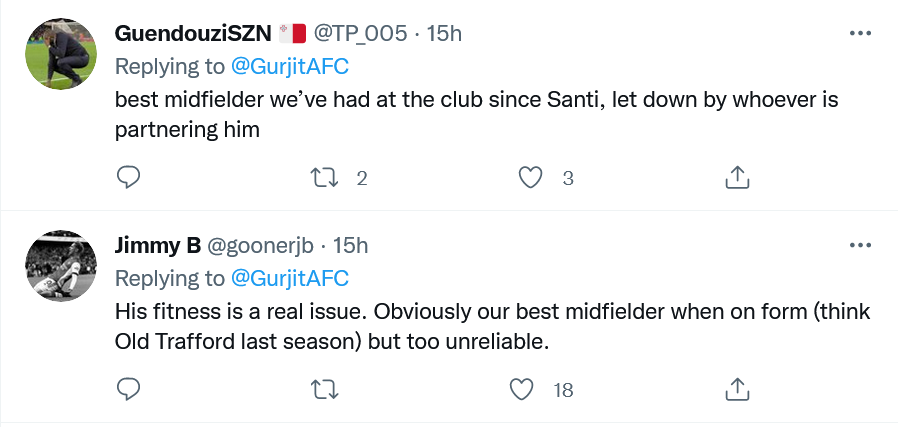Open GuendouziSZN's profile picture
The image size is (898, 427).
[60, 52]
